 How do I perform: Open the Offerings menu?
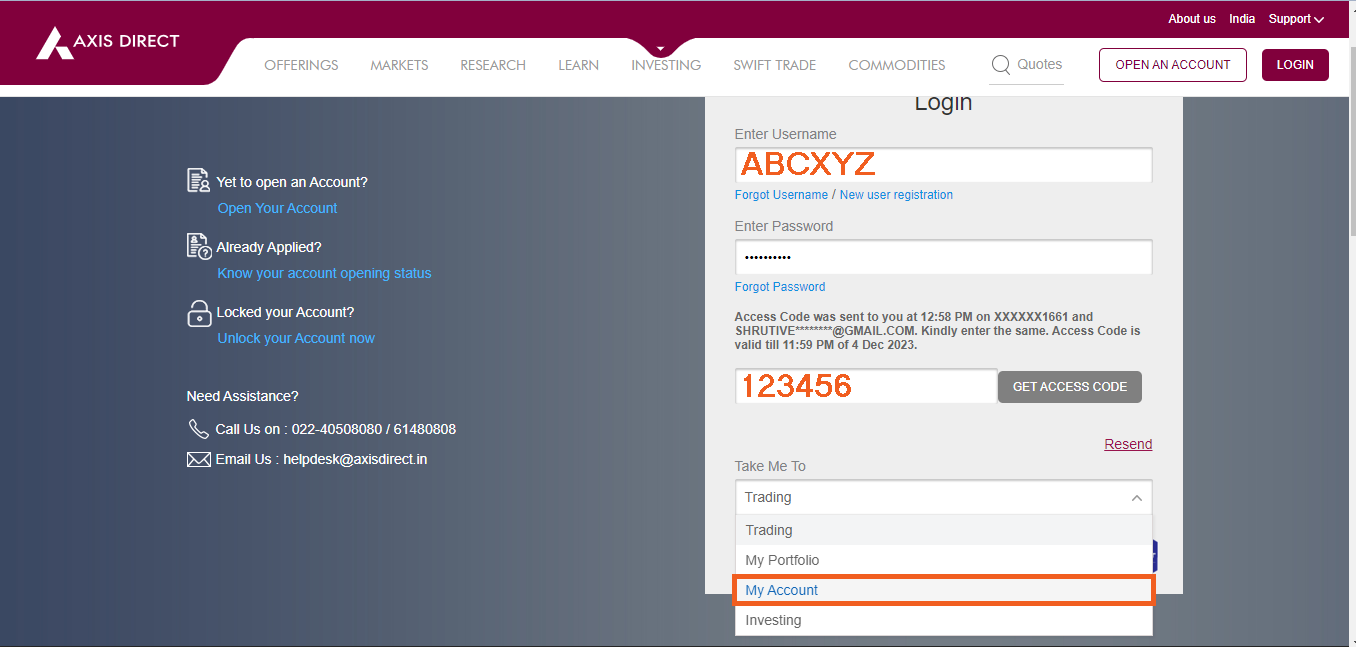click(x=301, y=65)
